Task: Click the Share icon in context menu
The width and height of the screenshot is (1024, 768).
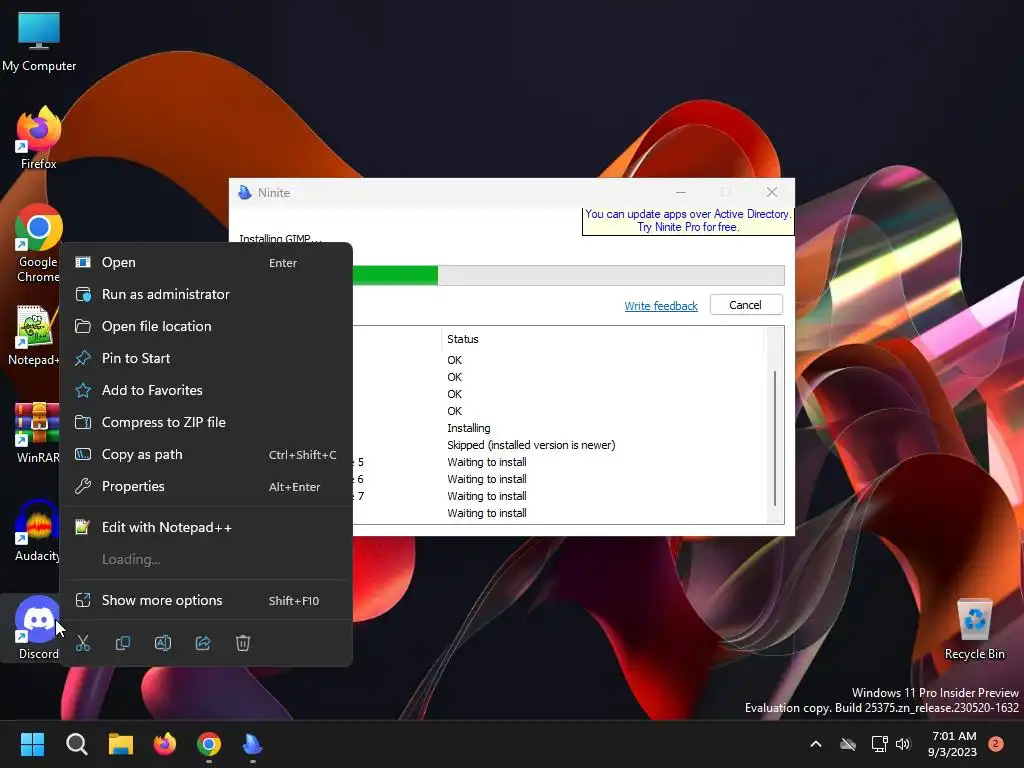Action: pyautogui.click(x=203, y=643)
